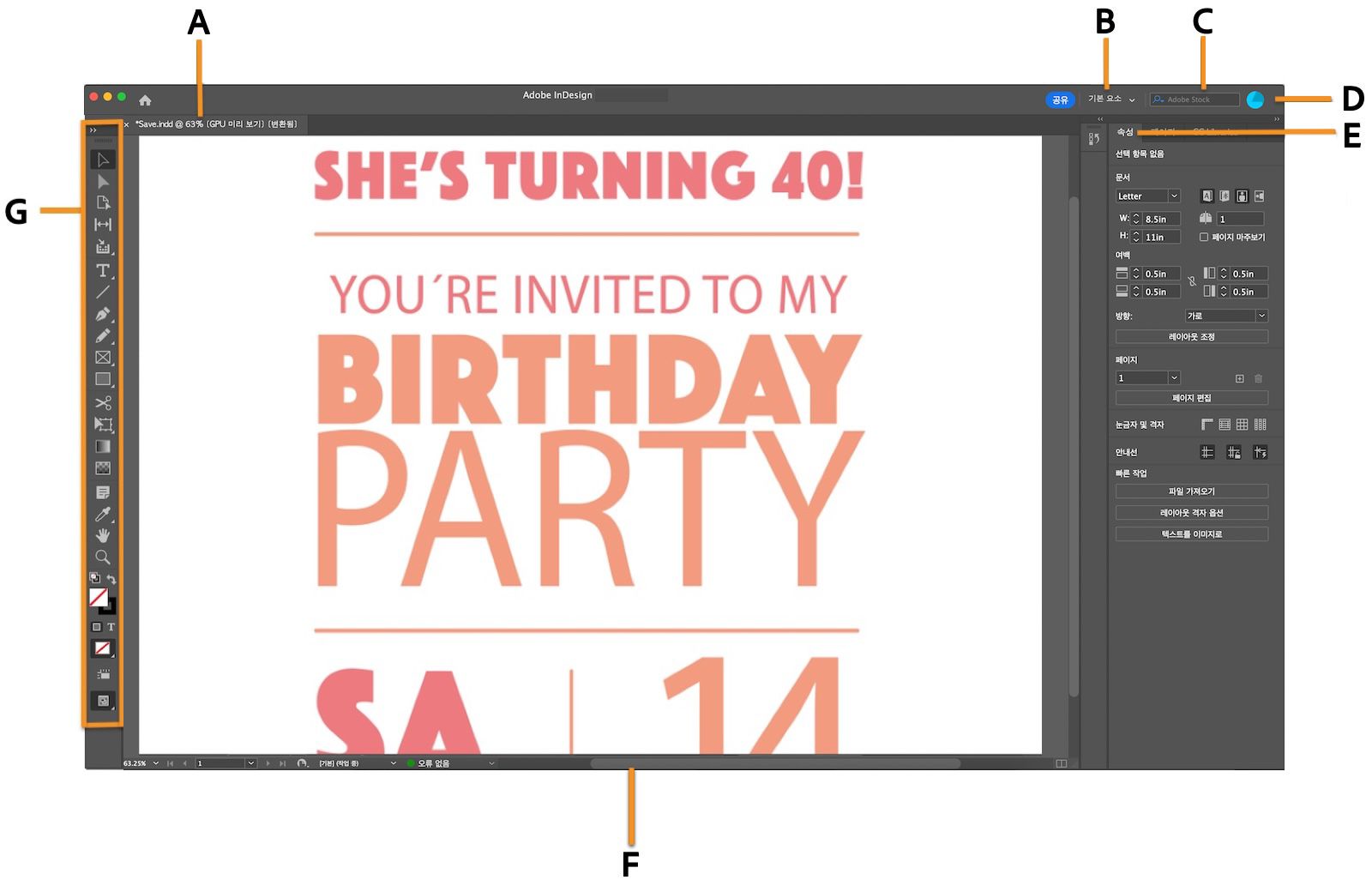Select the Gap tool

tap(103, 224)
